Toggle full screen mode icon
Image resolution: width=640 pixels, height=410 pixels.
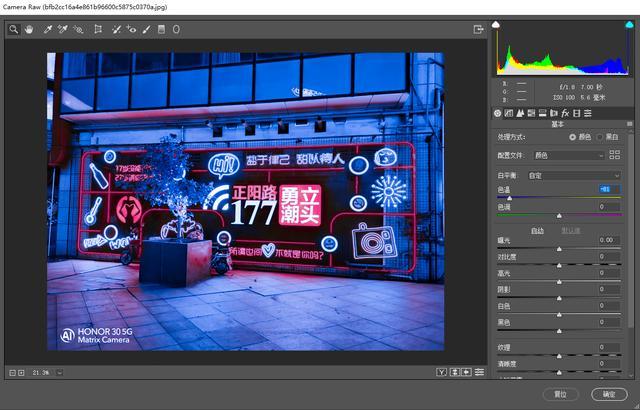[x=479, y=30]
